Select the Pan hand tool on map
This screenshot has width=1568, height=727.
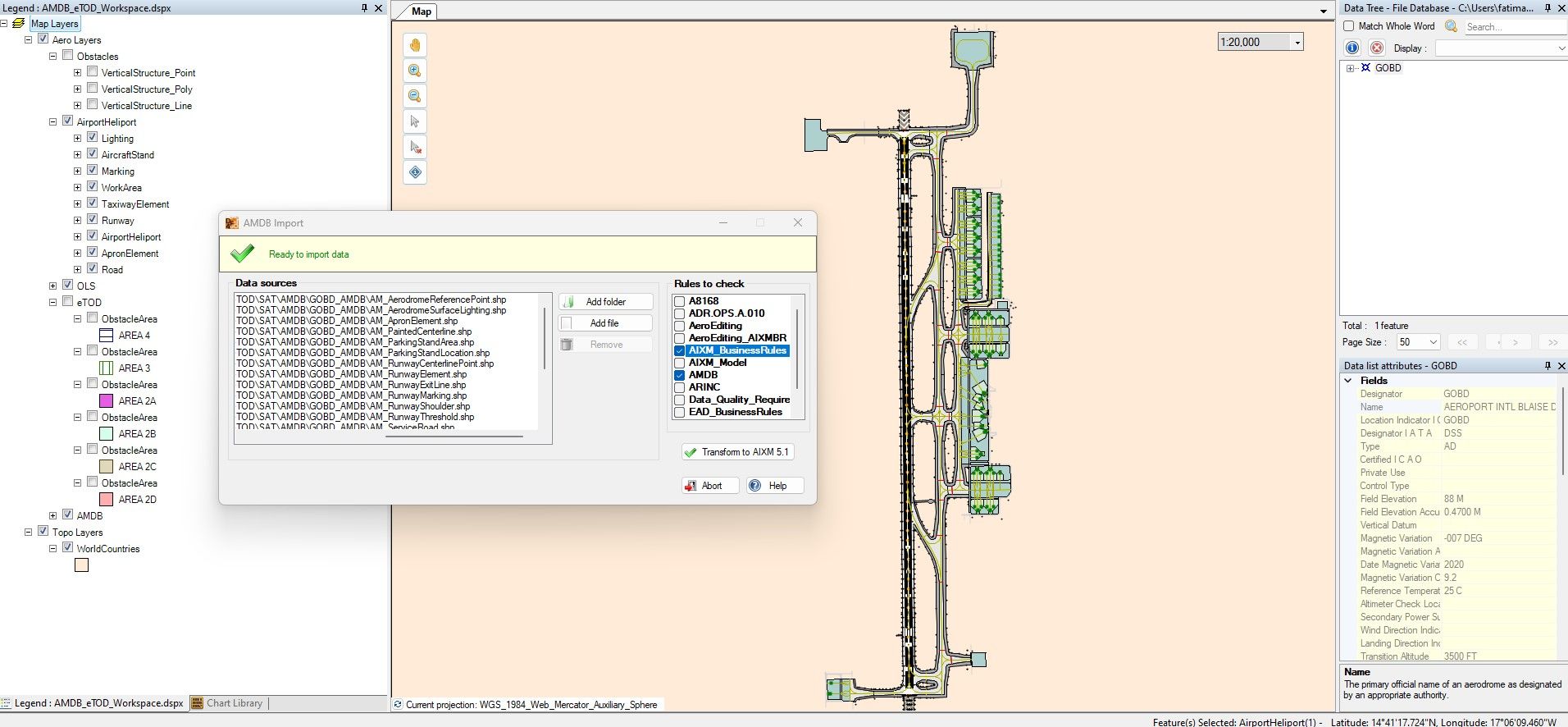415,45
